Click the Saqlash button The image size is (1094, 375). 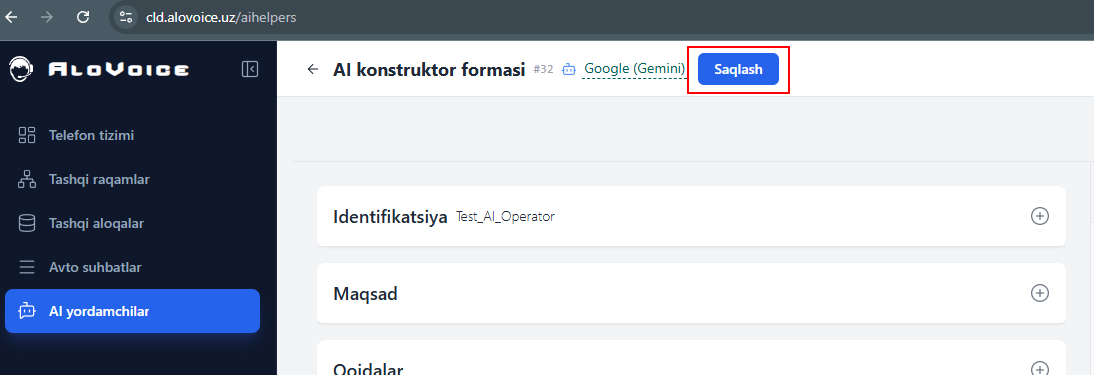pos(738,69)
